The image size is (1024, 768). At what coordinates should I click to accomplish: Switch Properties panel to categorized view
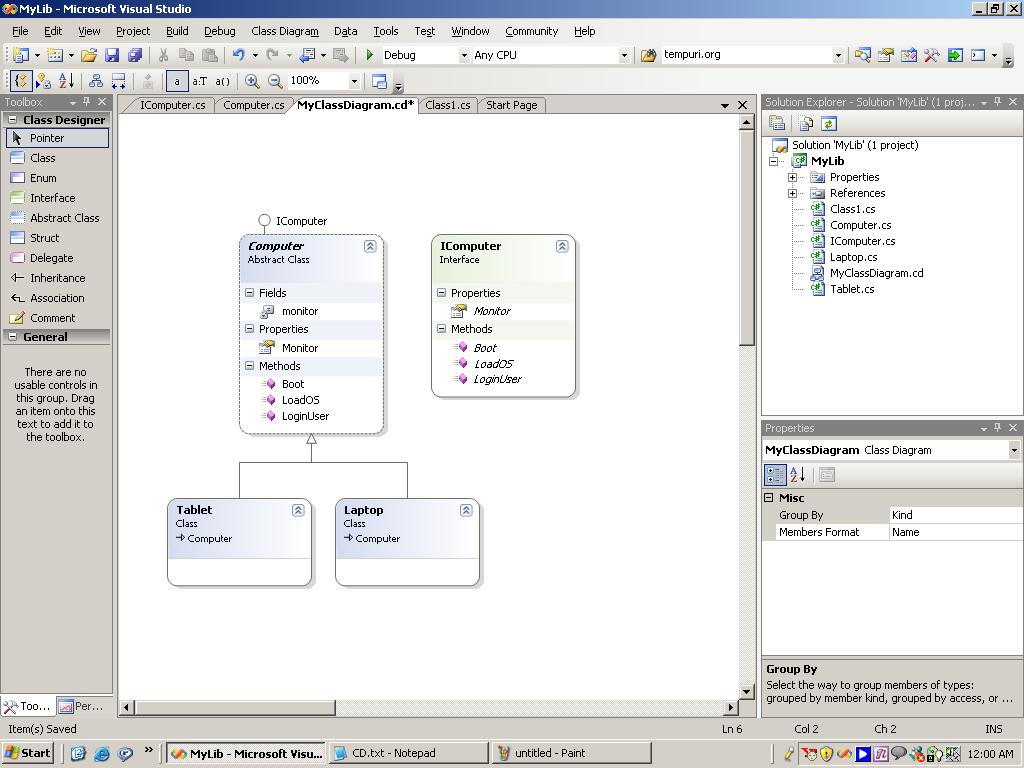click(x=775, y=475)
